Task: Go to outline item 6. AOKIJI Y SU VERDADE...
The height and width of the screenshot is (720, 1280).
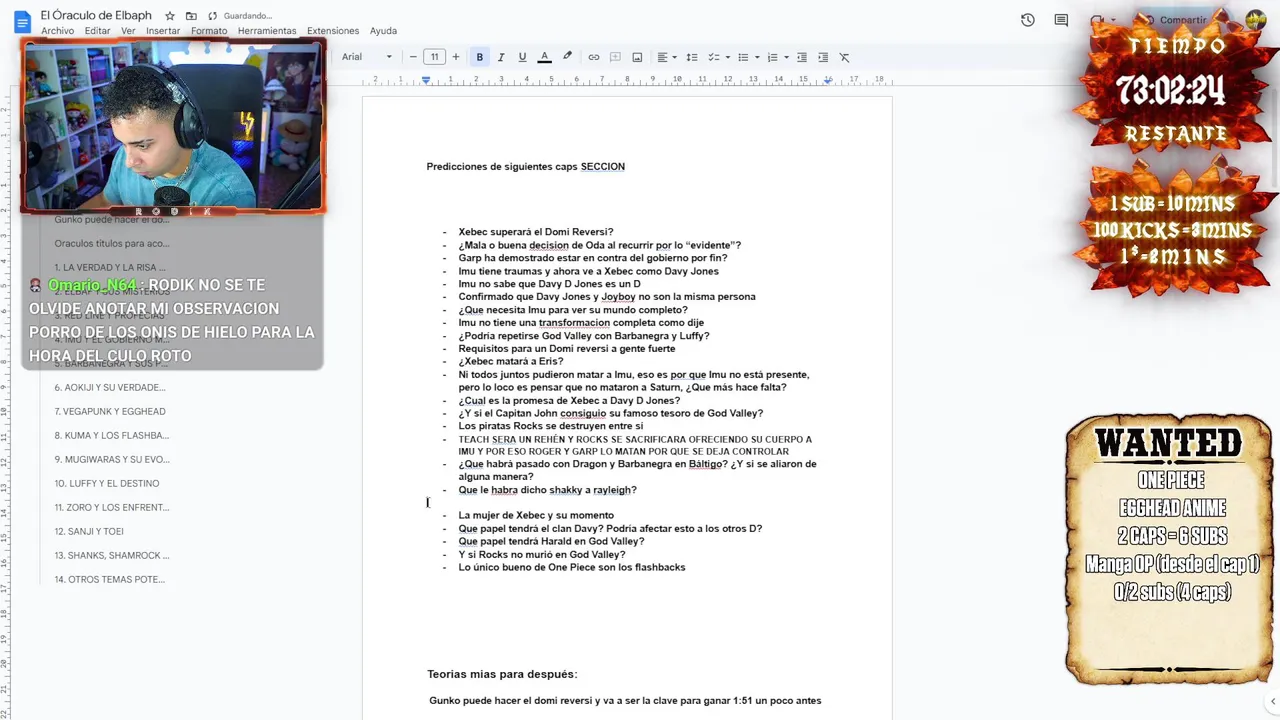Action: [110, 387]
